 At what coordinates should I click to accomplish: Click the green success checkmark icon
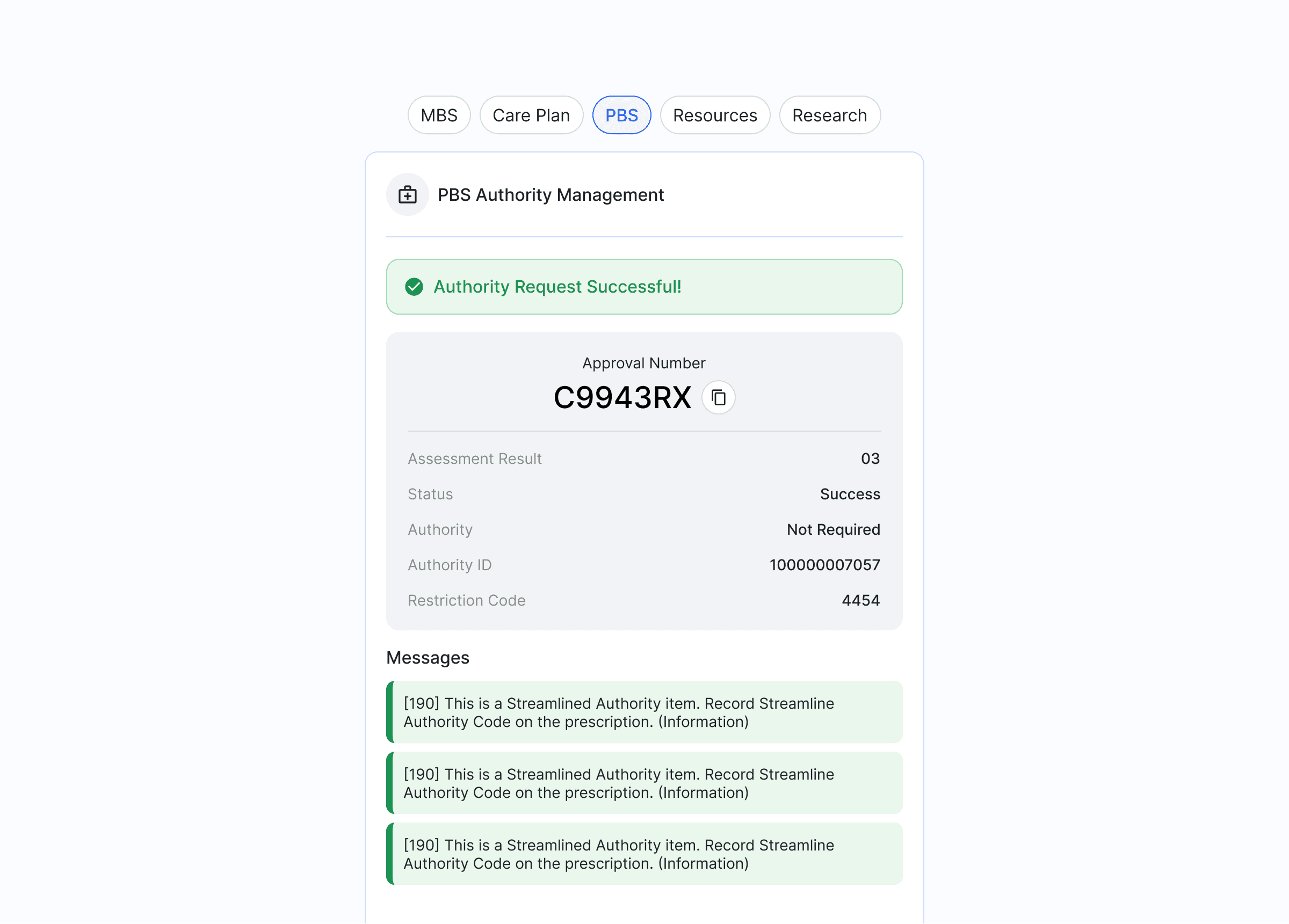click(x=414, y=287)
